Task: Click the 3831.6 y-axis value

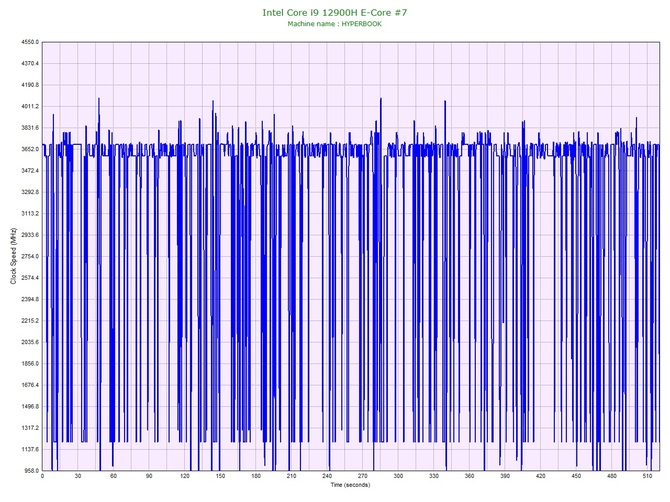Action: (x=30, y=128)
